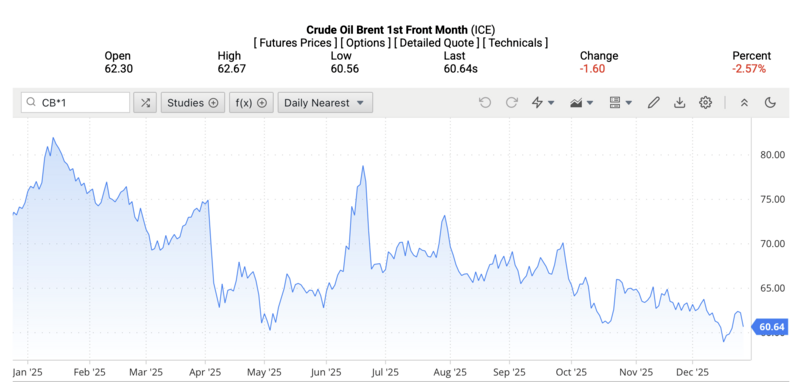Image resolution: width=796 pixels, height=382 pixels.
Task: Open the chart type area icon menu
Action: pyautogui.click(x=581, y=103)
